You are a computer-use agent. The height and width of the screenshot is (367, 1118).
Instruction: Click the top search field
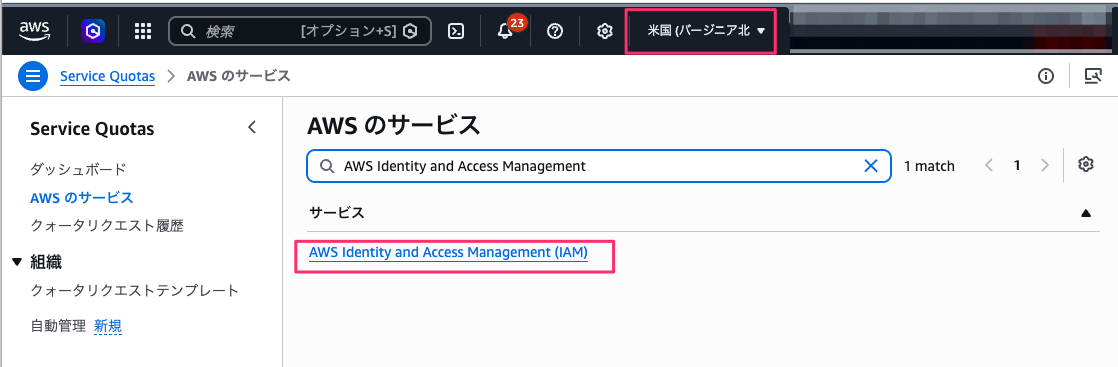[x=299, y=31]
